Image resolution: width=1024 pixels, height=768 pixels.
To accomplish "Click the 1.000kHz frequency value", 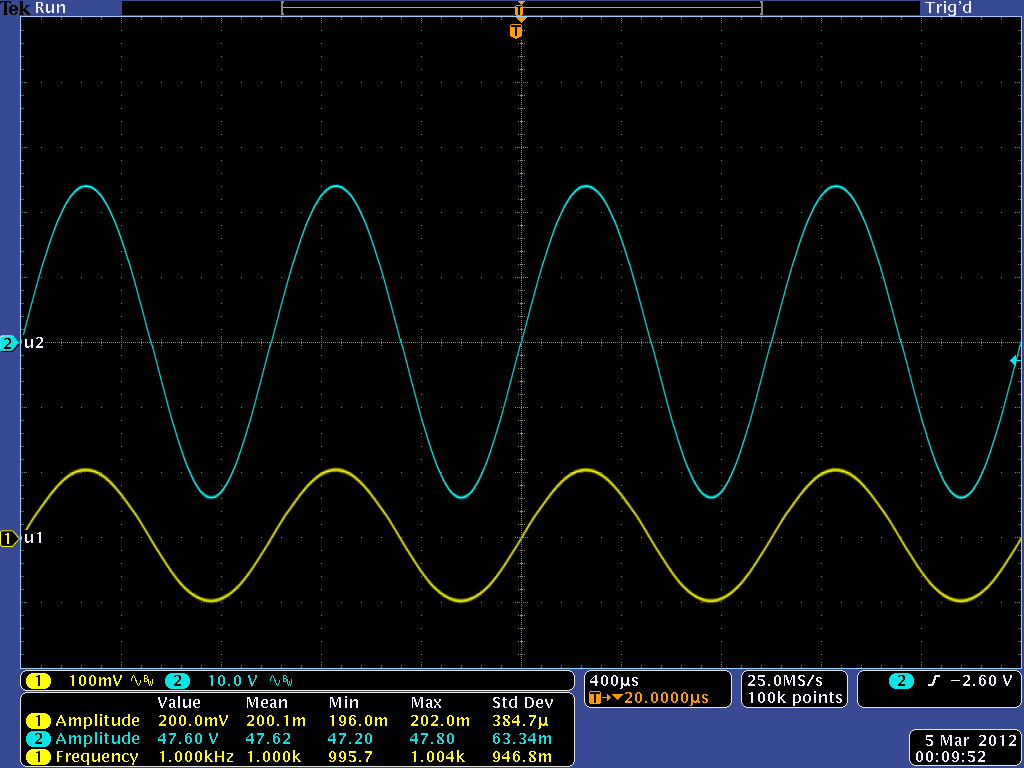I will (x=196, y=758).
